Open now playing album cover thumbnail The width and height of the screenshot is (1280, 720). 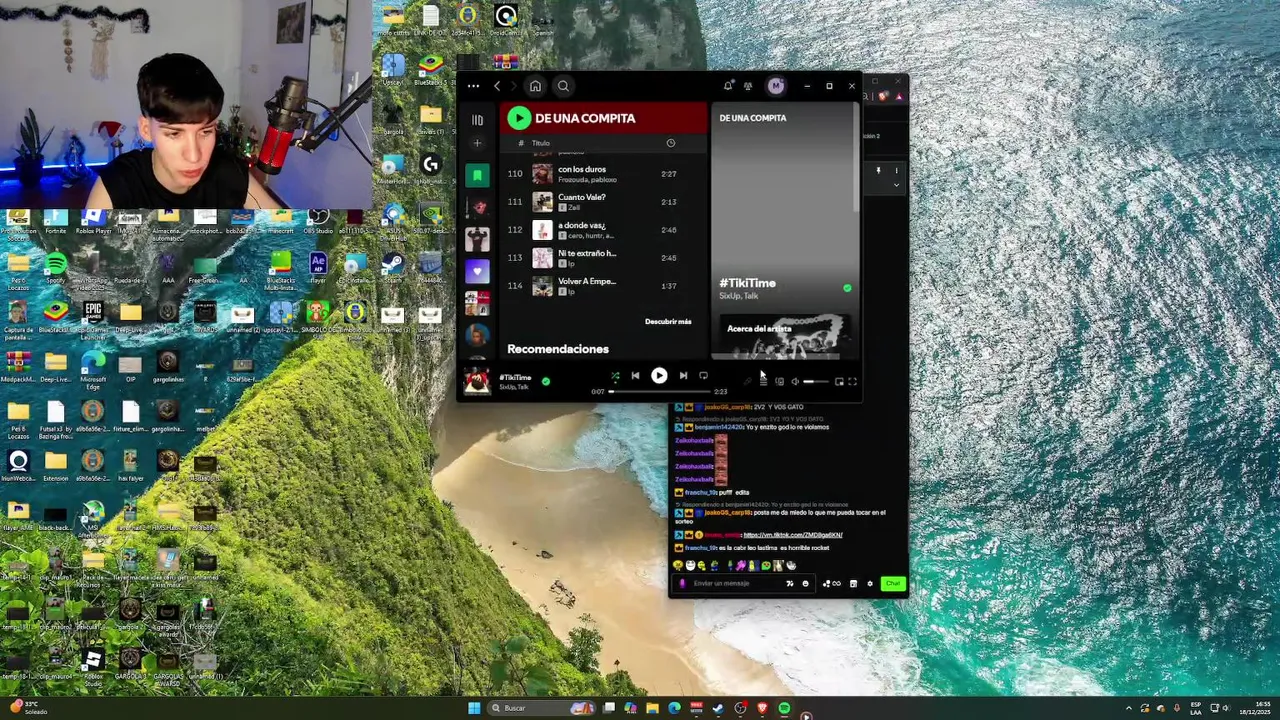tap(477, 381)
